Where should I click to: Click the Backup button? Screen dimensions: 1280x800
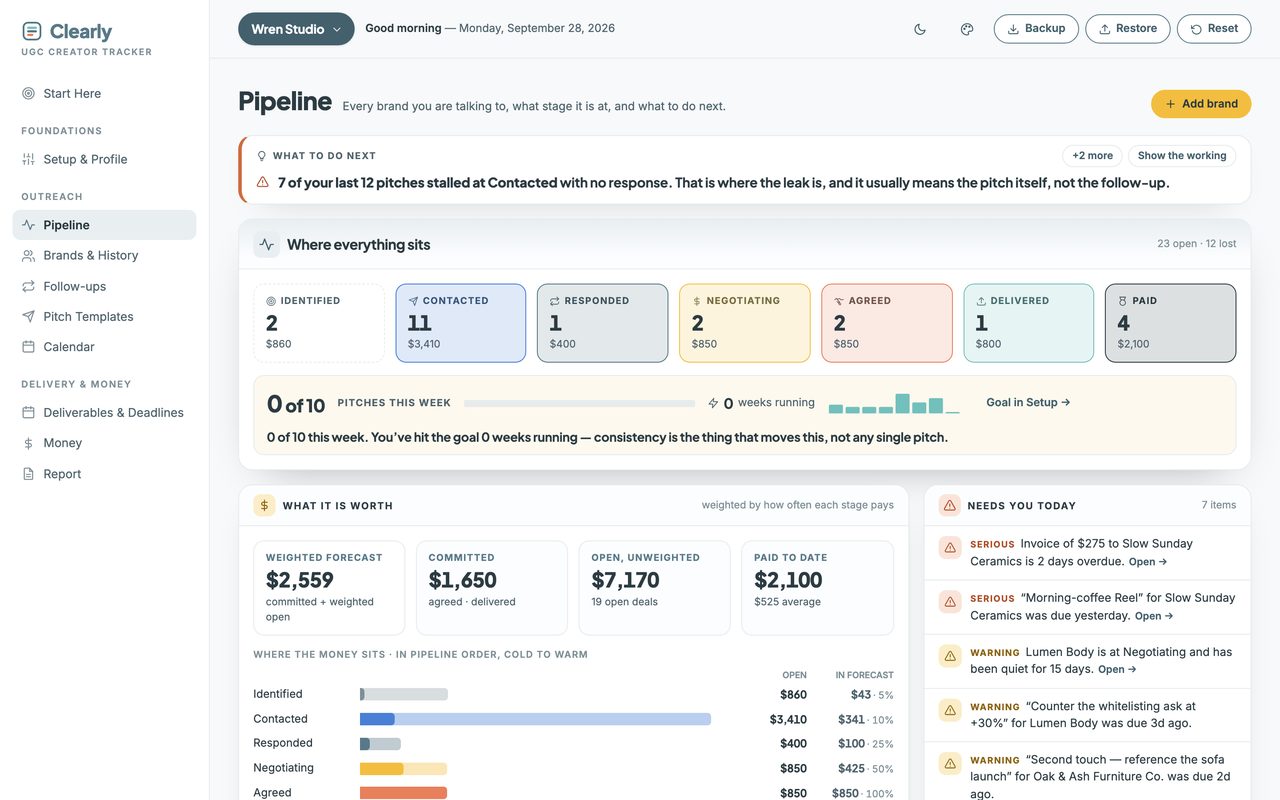coord(1036,29)
